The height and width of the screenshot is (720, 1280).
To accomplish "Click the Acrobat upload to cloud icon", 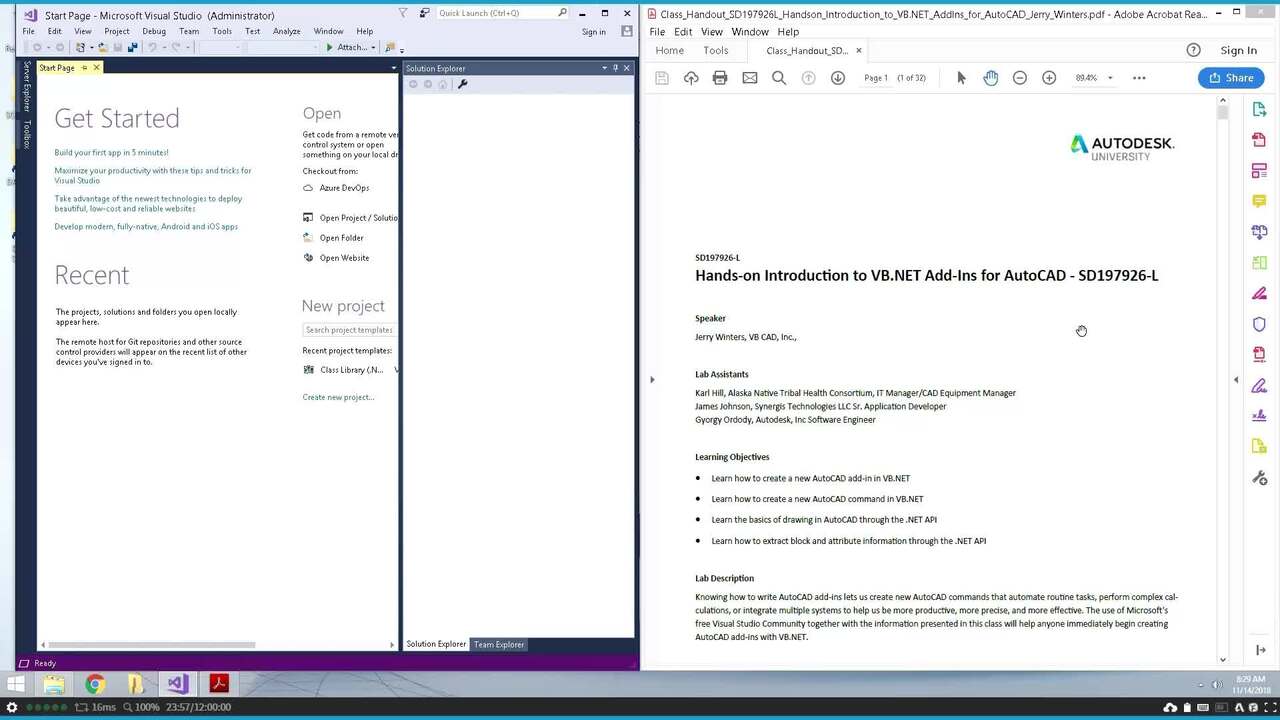I will tap(691, 78).
